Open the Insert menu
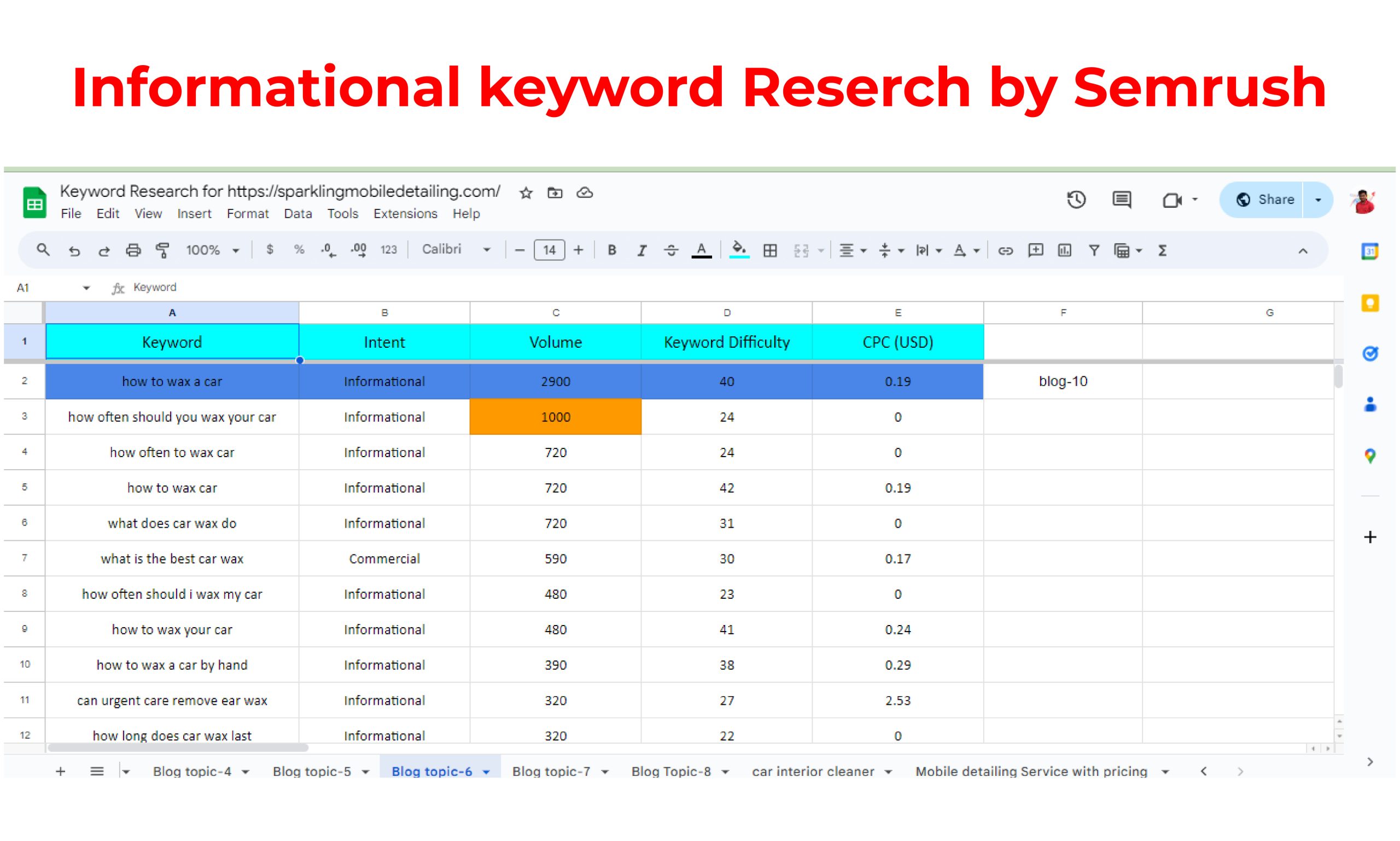 point(194,214)
